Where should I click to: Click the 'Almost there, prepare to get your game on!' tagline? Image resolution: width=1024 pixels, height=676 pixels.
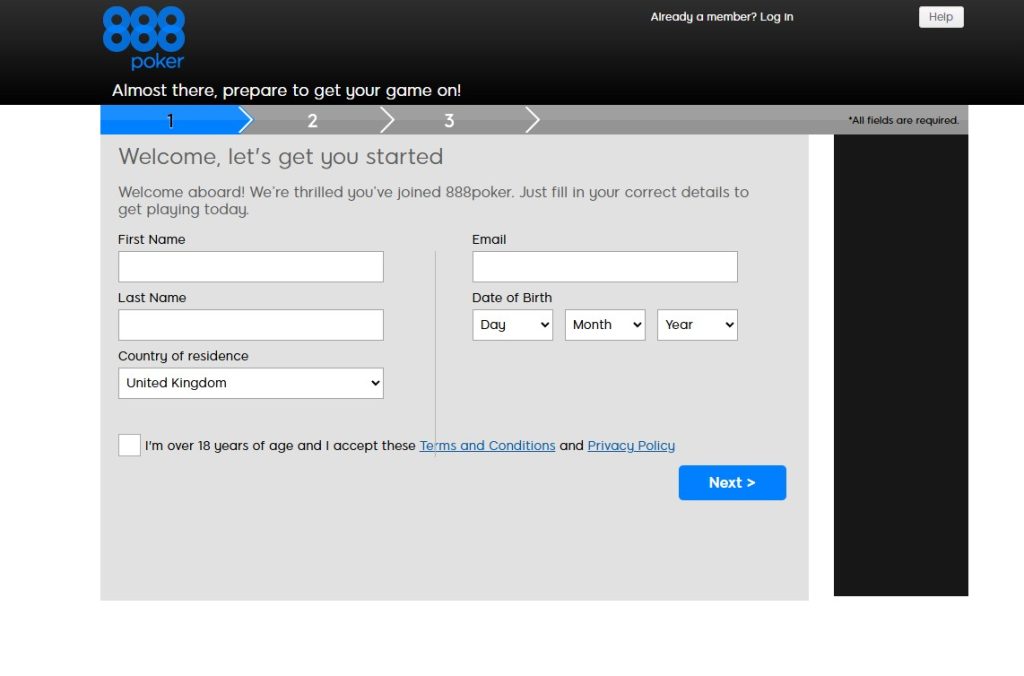286,90
